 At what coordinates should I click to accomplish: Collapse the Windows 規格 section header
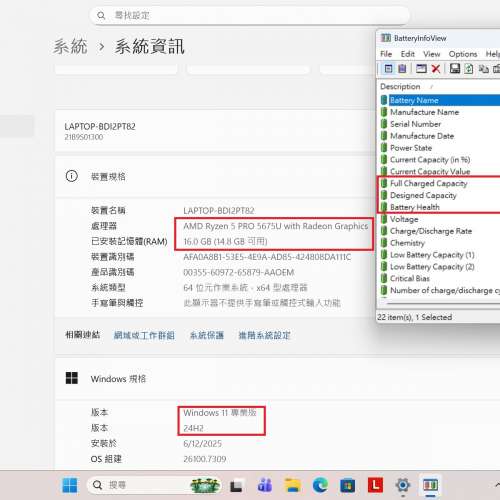[277, 378]
